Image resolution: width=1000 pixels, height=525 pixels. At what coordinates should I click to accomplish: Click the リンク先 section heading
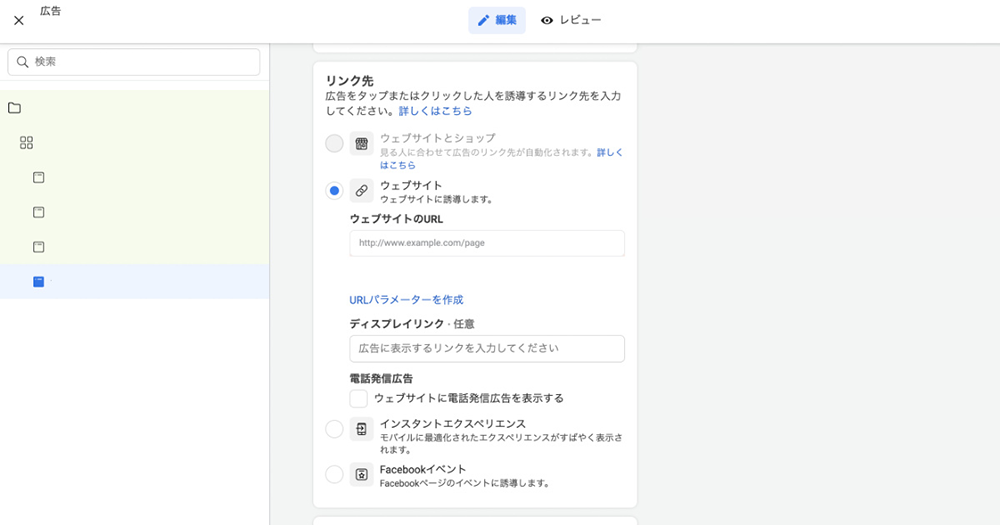tap(349, 81)
